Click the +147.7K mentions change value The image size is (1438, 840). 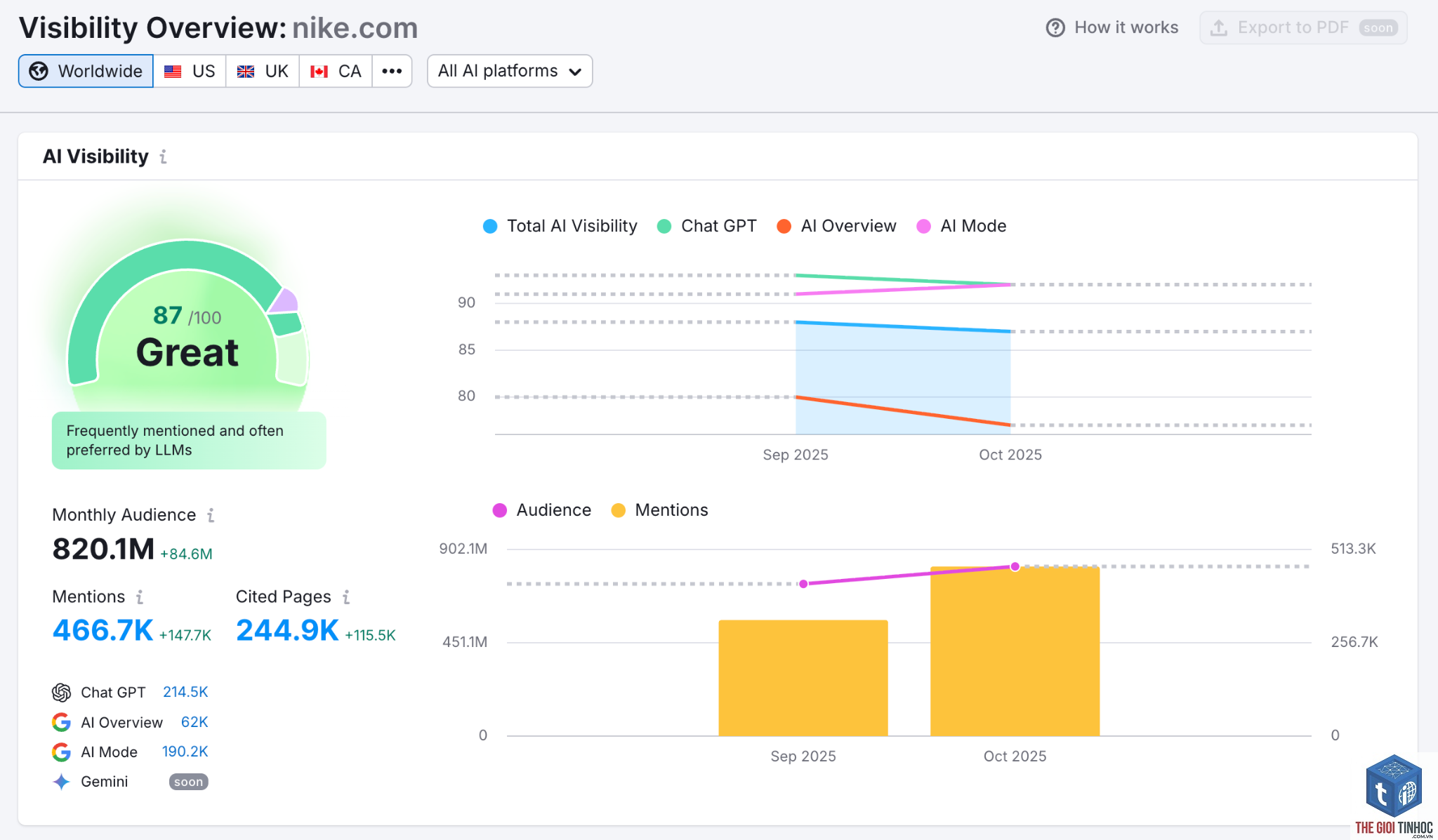[185, 635]
